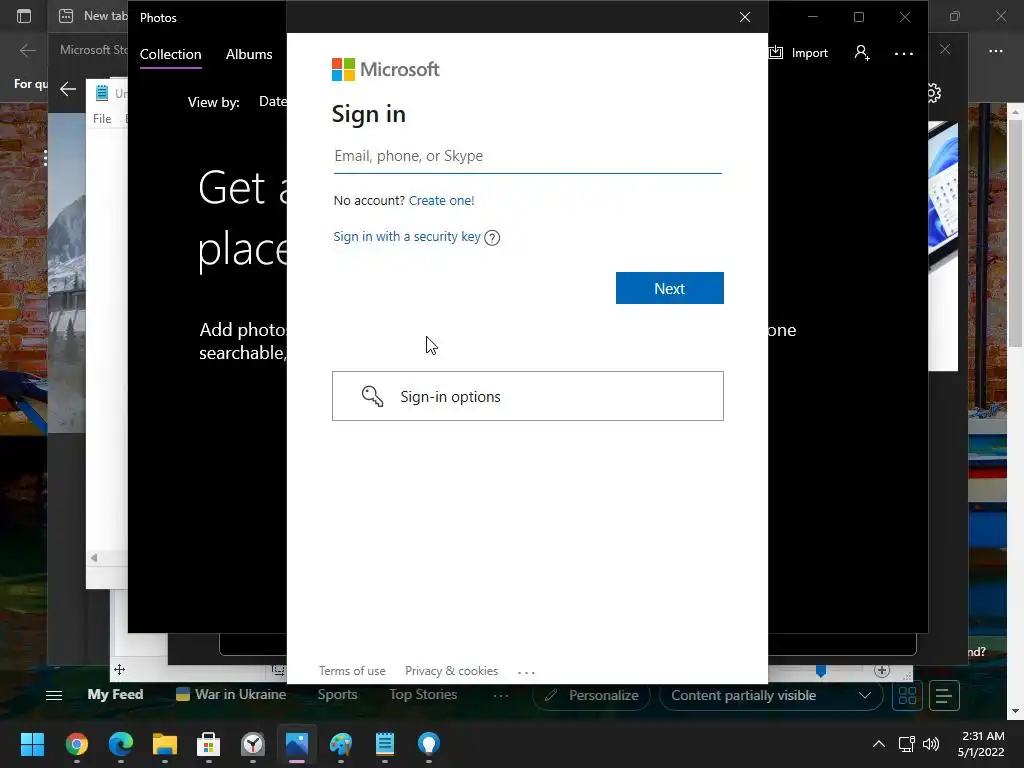Click the account icon in Photos
The image size is (1024, 768).
click(x=862, y=53)
